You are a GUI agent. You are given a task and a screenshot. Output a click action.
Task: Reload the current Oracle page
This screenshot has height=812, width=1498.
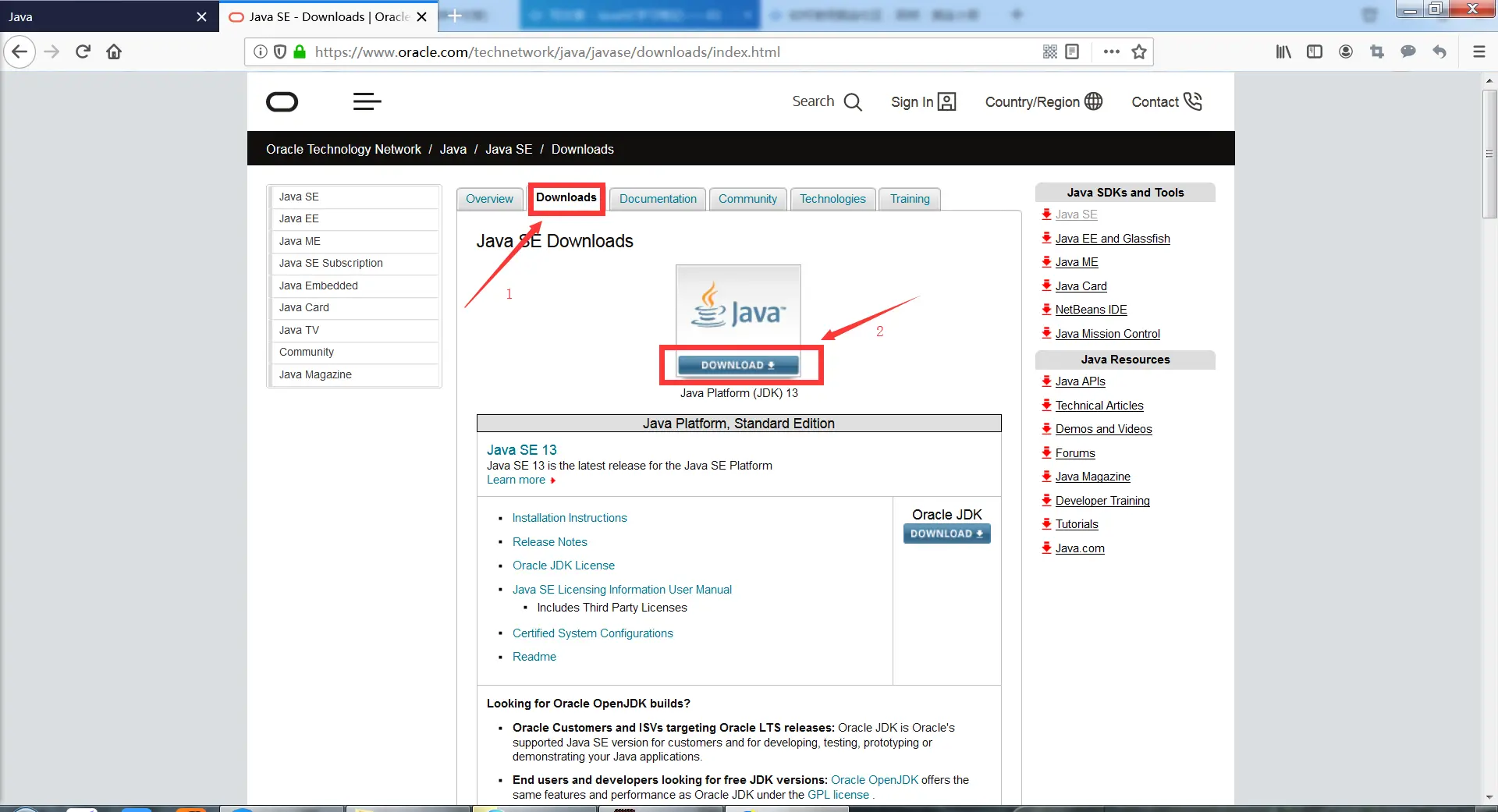pyautogui.click(x=83, y=52)
